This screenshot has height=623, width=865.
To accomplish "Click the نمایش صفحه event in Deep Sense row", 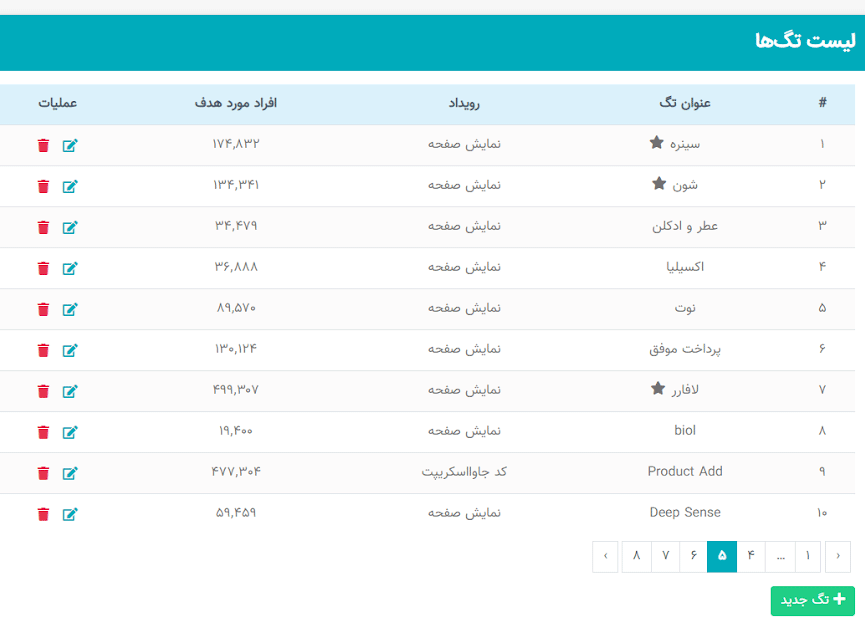I will (x=464, y=513).
